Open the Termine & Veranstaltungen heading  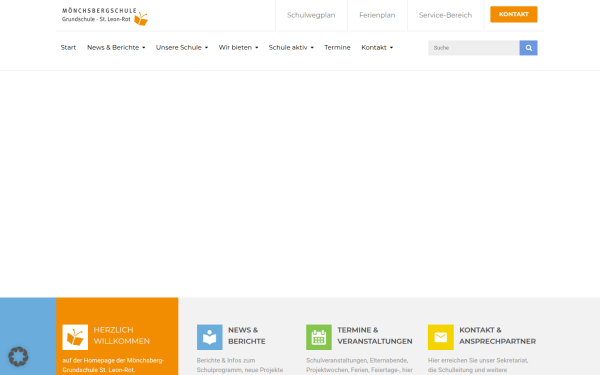375,336
